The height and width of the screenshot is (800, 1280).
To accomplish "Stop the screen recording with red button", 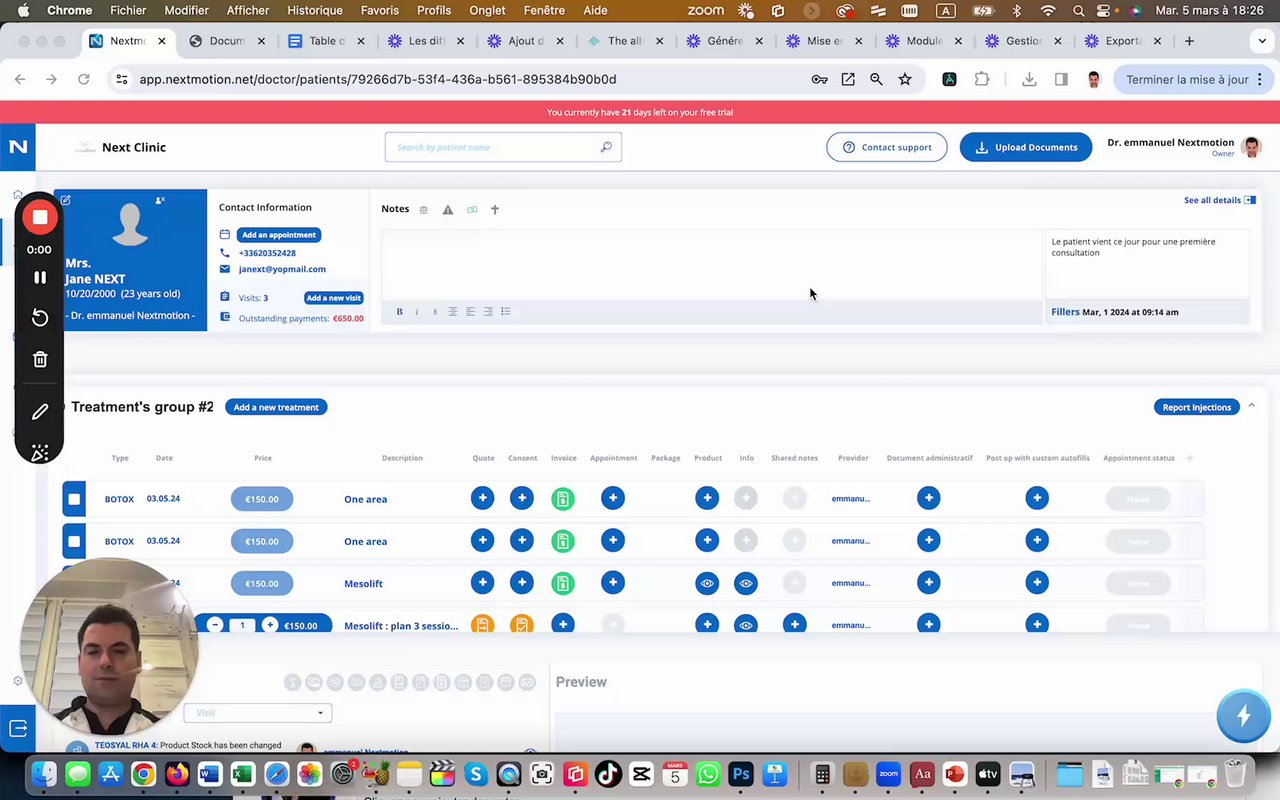I will click(40, 217).
